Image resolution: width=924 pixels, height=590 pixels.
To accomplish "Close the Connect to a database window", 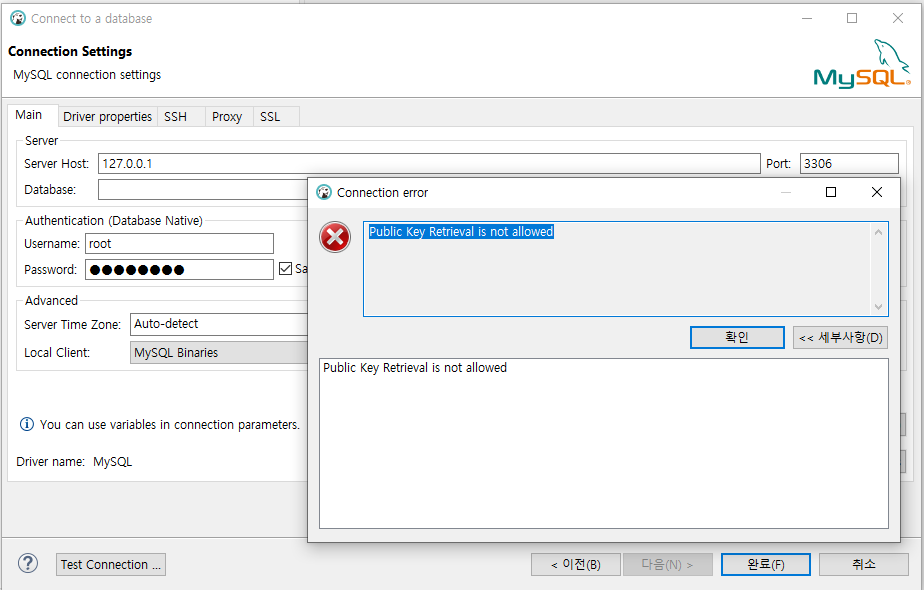I will pyautogui.click(x=897, y=18).
